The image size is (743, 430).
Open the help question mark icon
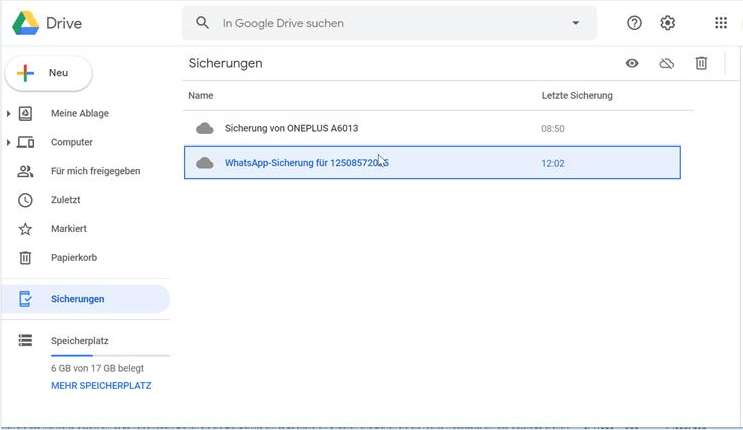point(634,23)
